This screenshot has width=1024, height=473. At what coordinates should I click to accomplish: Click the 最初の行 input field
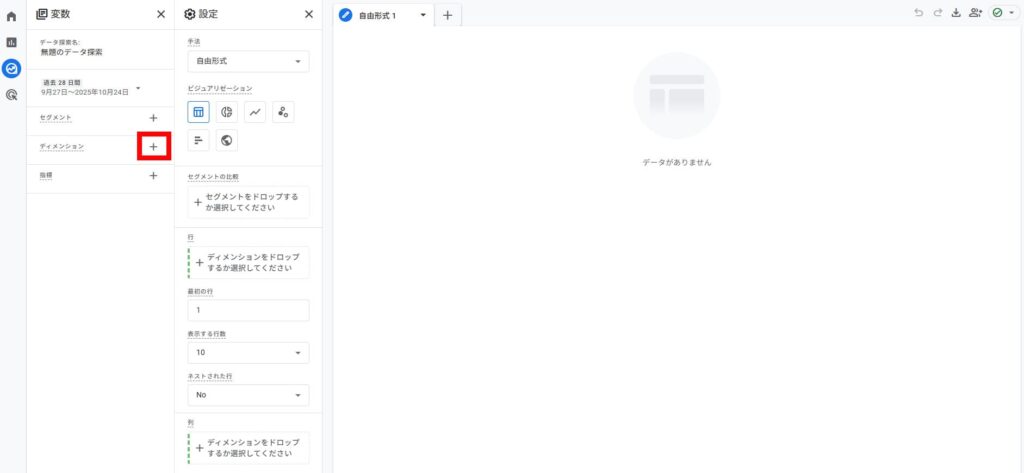click(x=248, y=310)
